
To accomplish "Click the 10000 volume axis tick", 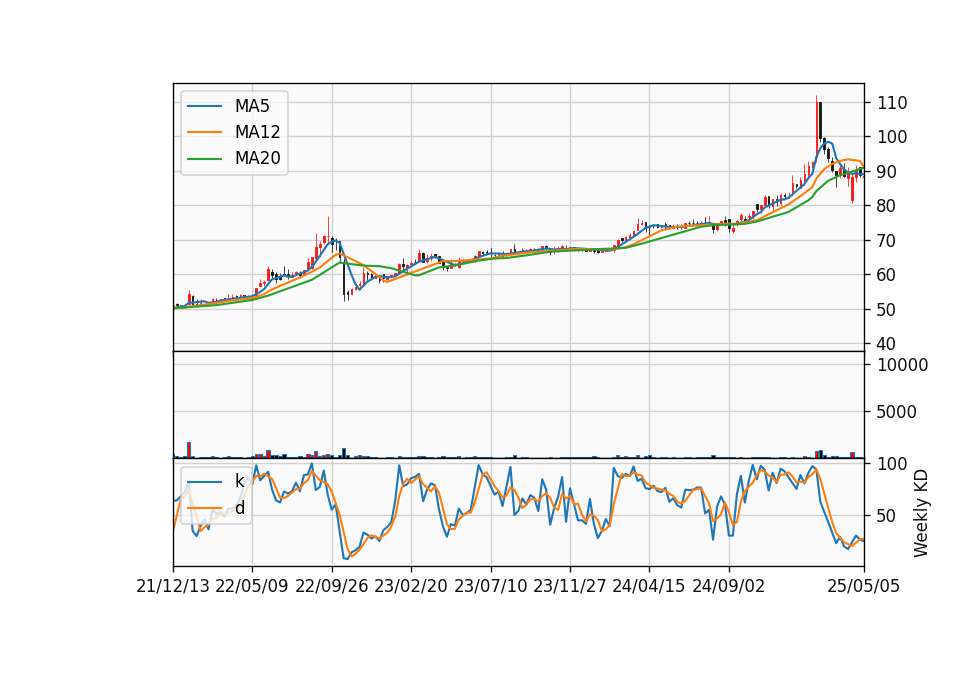I will tap(902, 365).
